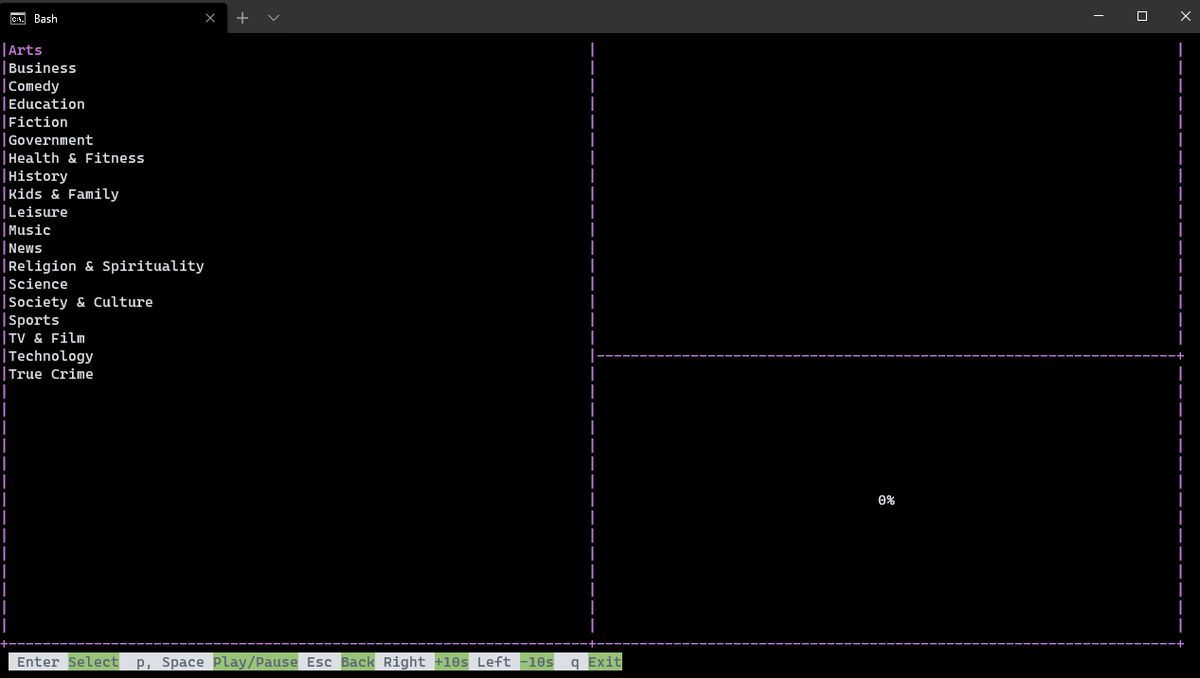The height and width of the screenshot is (678, 1200).
Task: Choose the Fiction category
Action: coord(38,122)
